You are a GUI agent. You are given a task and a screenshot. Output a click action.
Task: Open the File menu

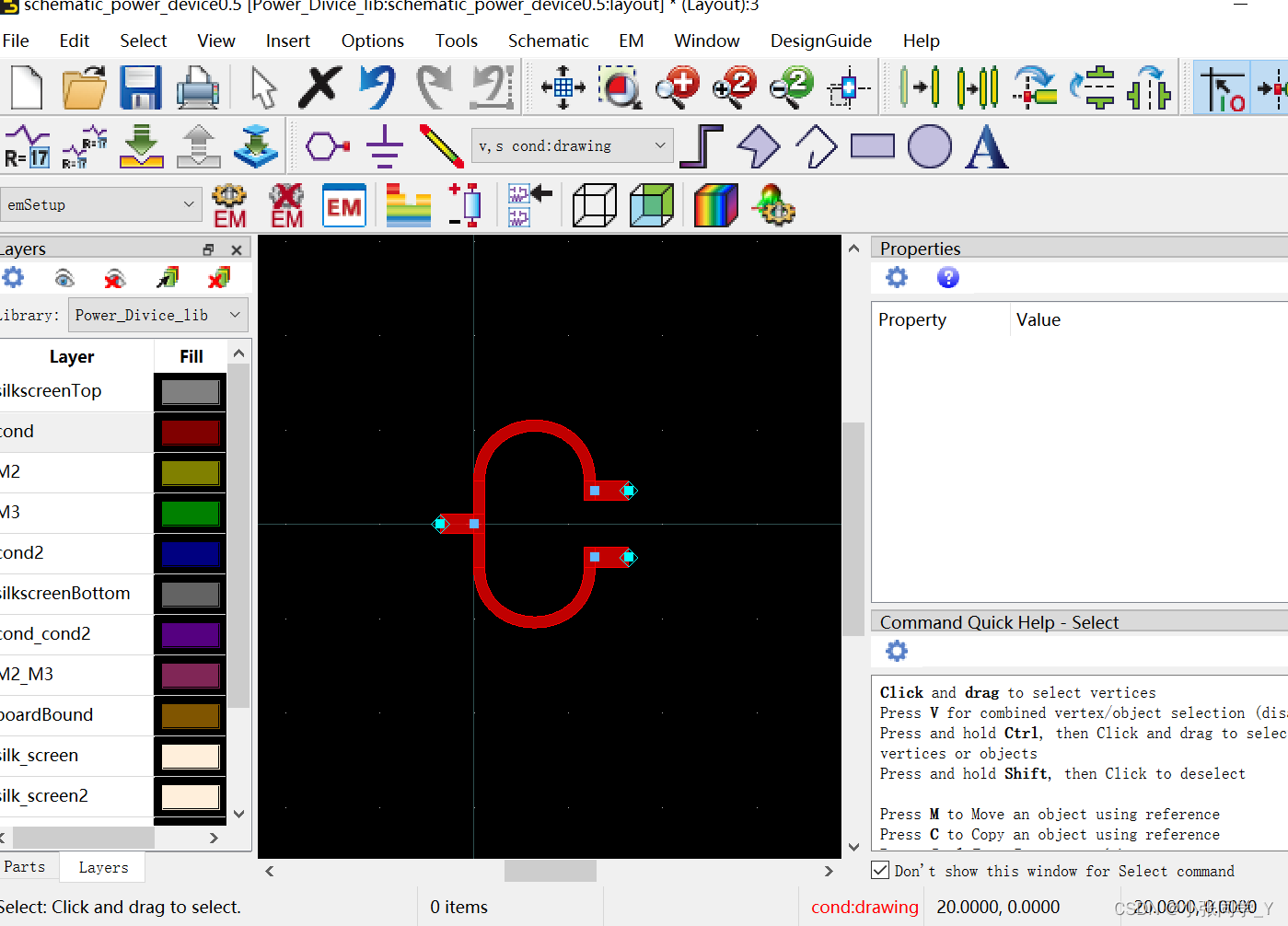[16, 41]
